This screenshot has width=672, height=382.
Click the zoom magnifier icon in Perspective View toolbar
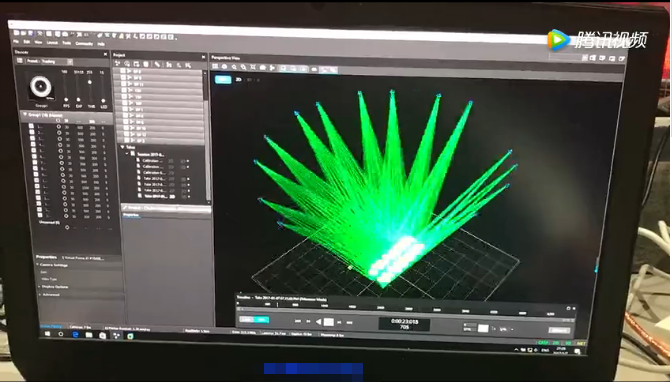[x=234, y=67]
